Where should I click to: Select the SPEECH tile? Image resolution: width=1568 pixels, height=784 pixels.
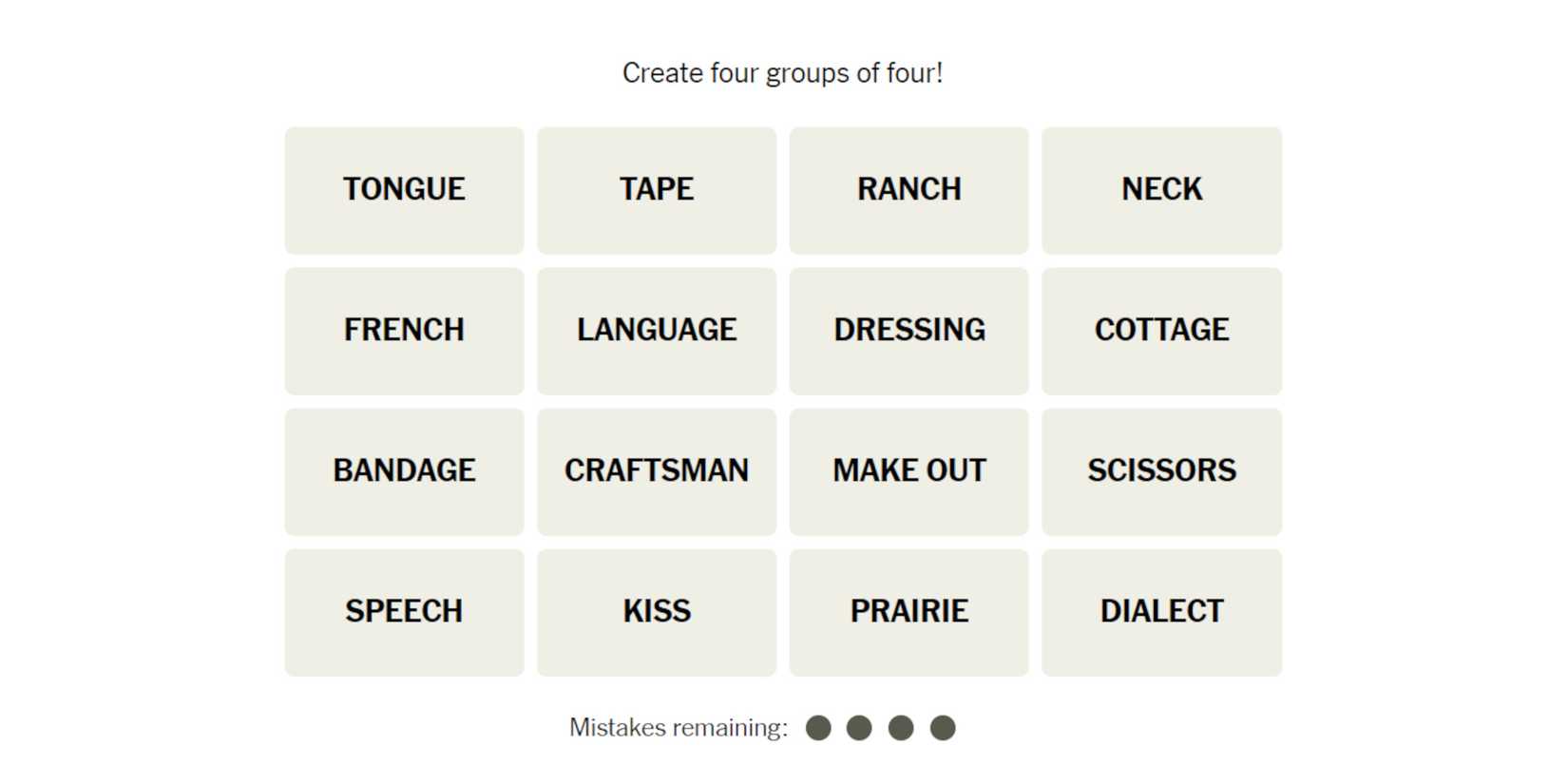[404, 612]
